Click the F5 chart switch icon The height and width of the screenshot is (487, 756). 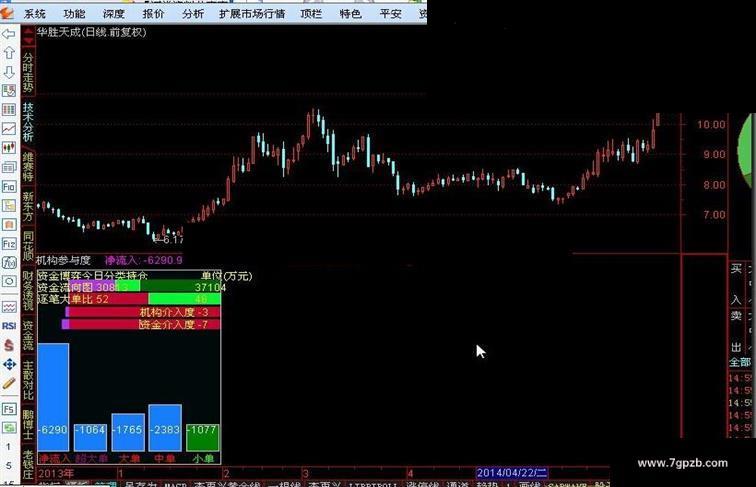9,409
